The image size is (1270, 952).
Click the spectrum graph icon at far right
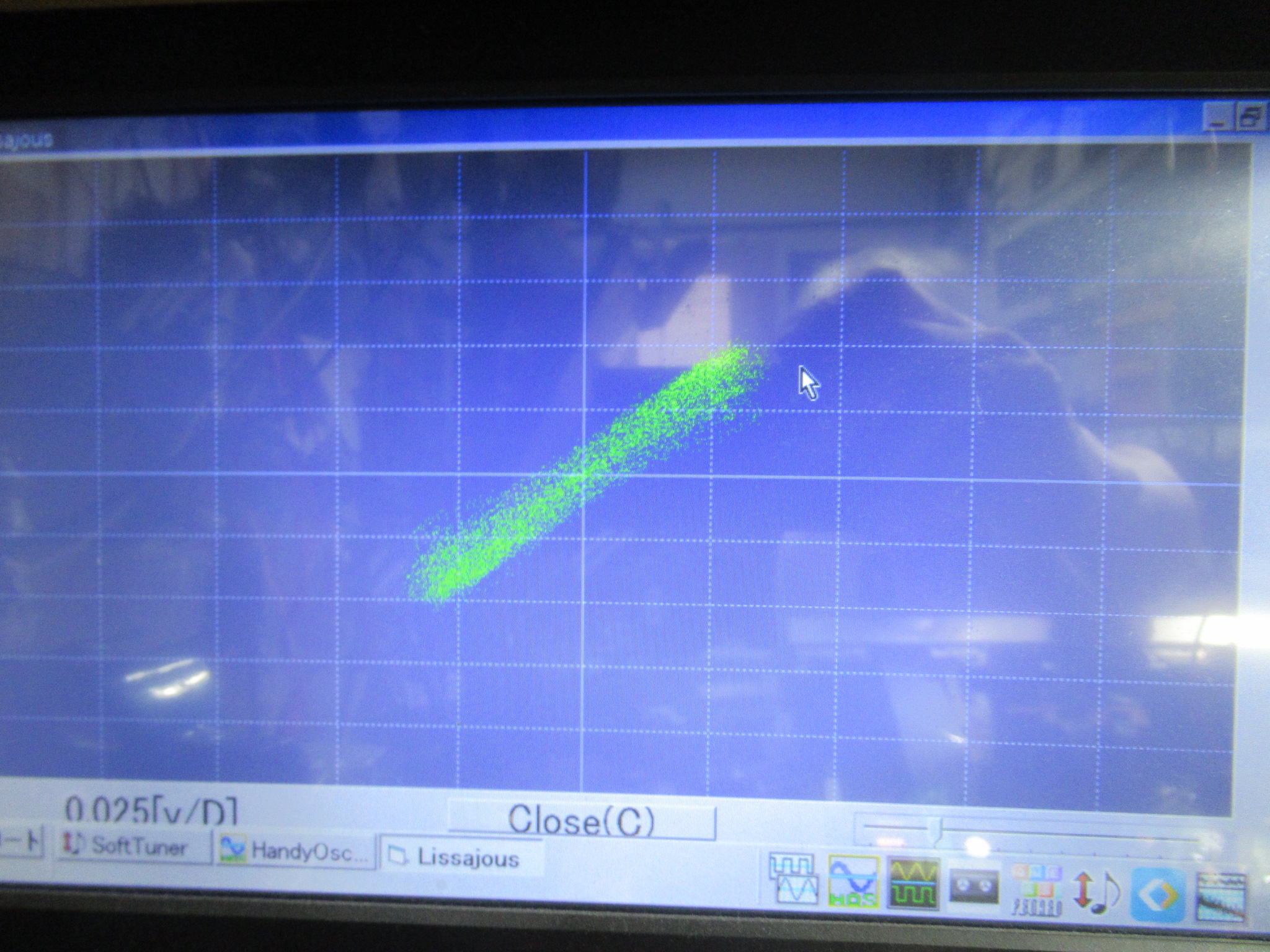(1221, 896)
